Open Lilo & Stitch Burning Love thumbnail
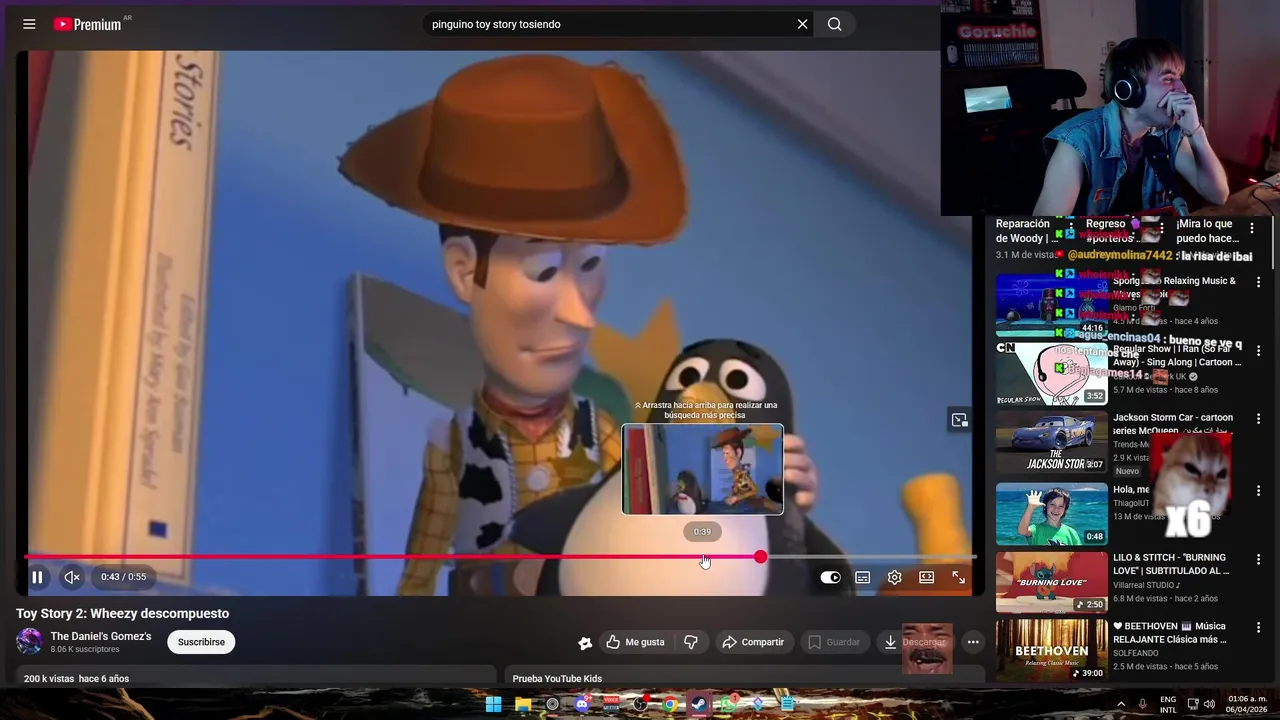 (1051, 582)
